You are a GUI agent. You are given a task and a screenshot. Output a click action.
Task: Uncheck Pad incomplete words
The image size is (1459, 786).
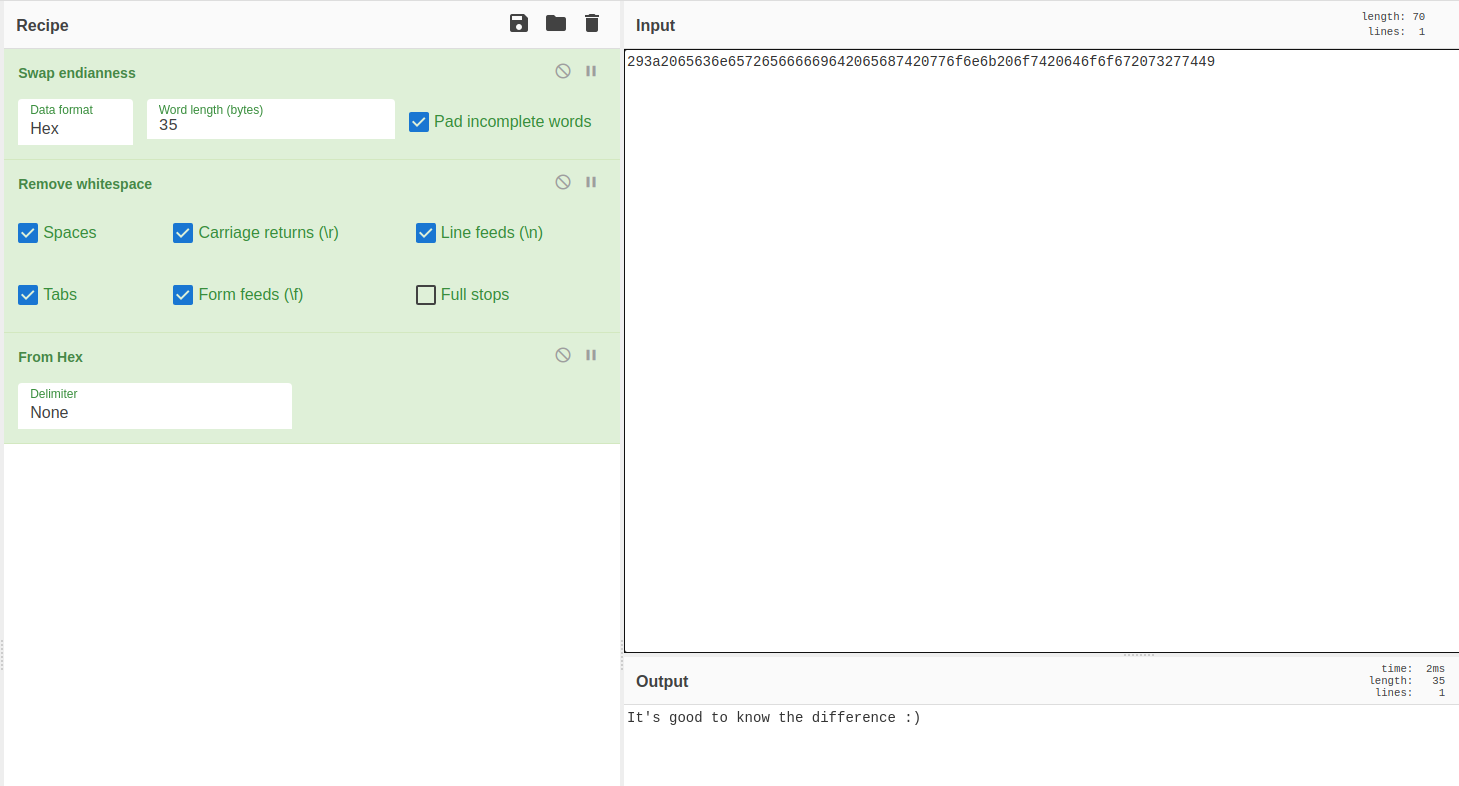(419, 122)
